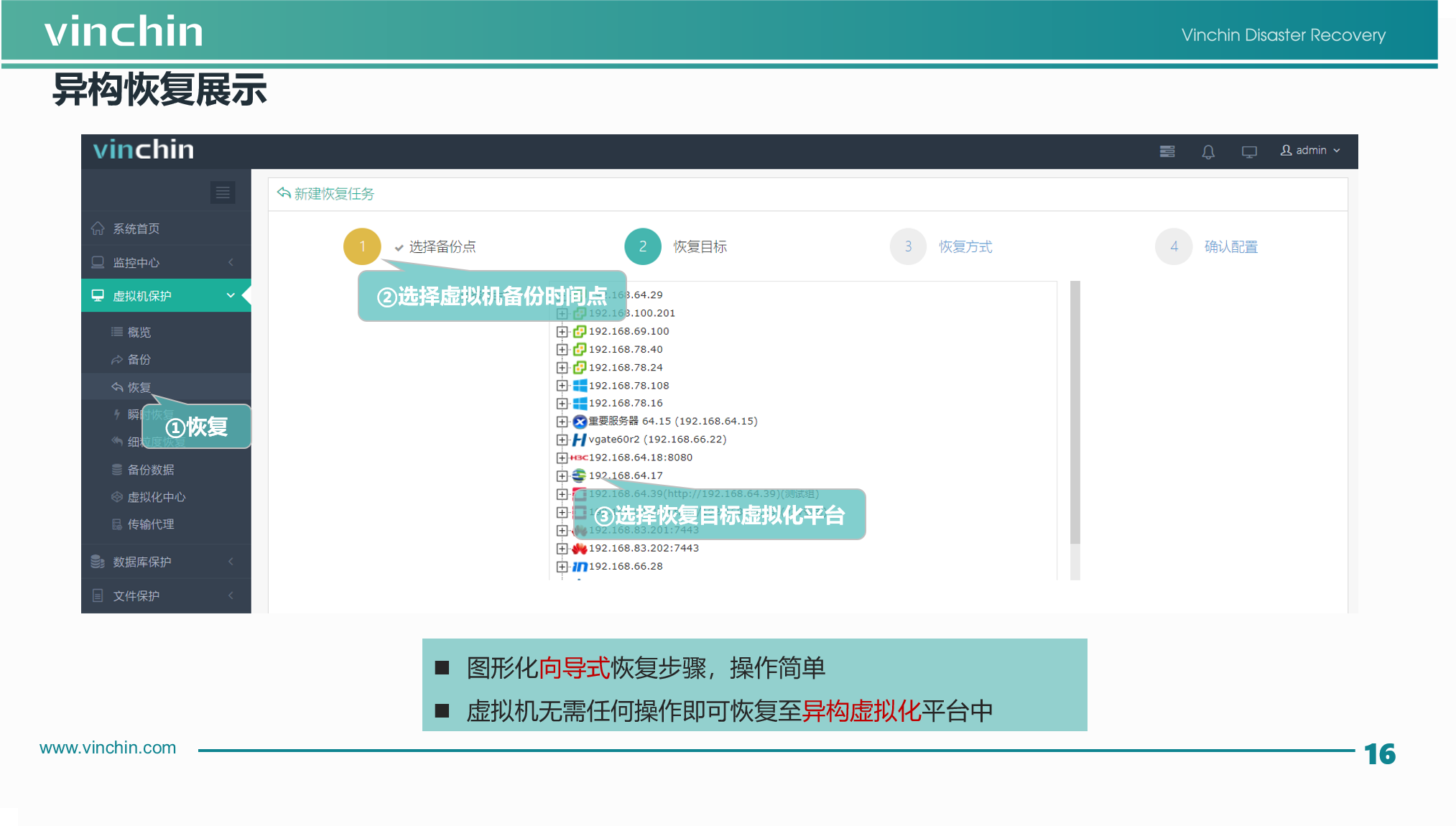Click H3C icon of 192.168.64.18:8080

click(x=579, y=458)
